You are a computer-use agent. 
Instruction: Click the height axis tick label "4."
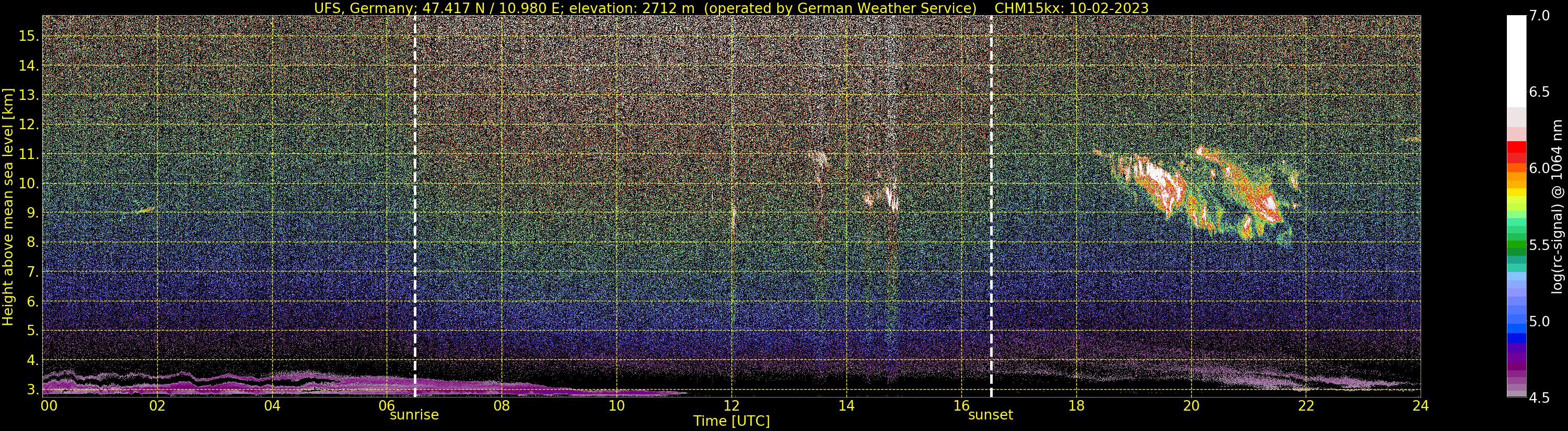coord(33,360)
